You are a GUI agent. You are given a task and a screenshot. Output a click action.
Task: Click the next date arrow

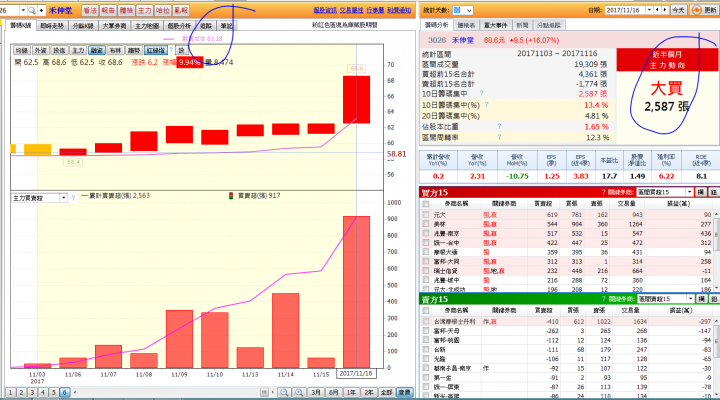point(664,10)
